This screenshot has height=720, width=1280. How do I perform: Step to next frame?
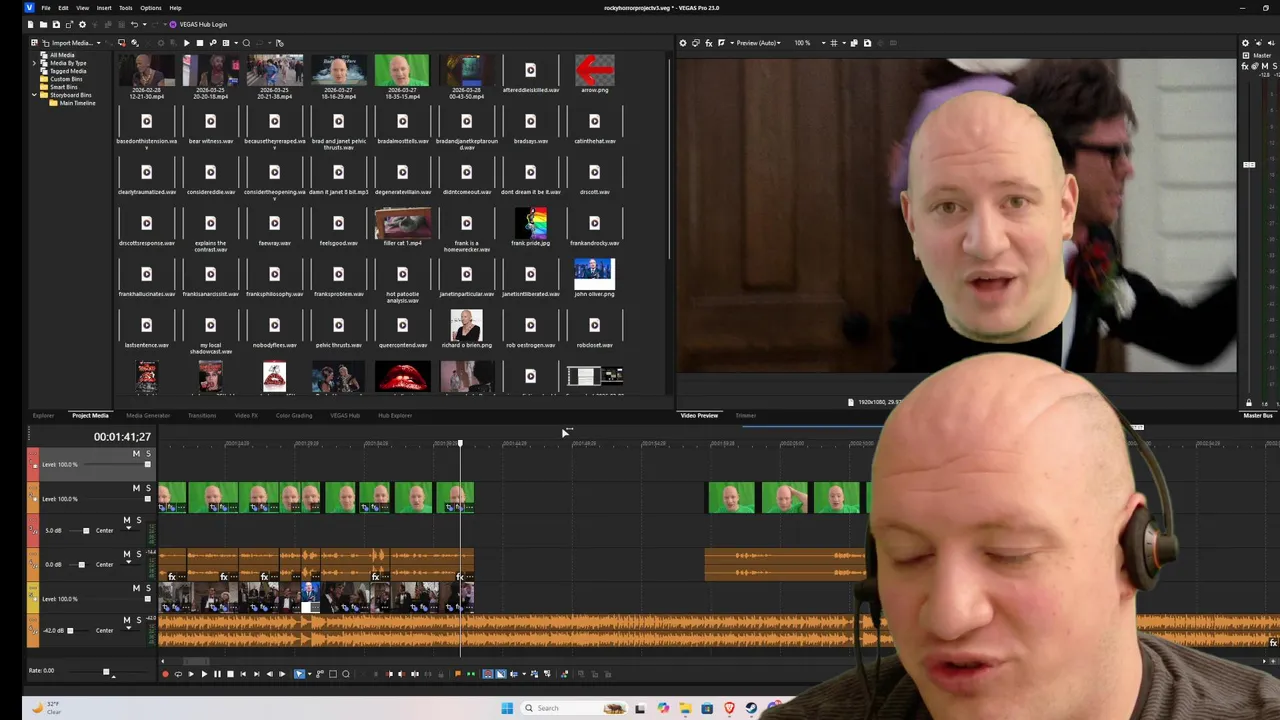tap(282, 674)
